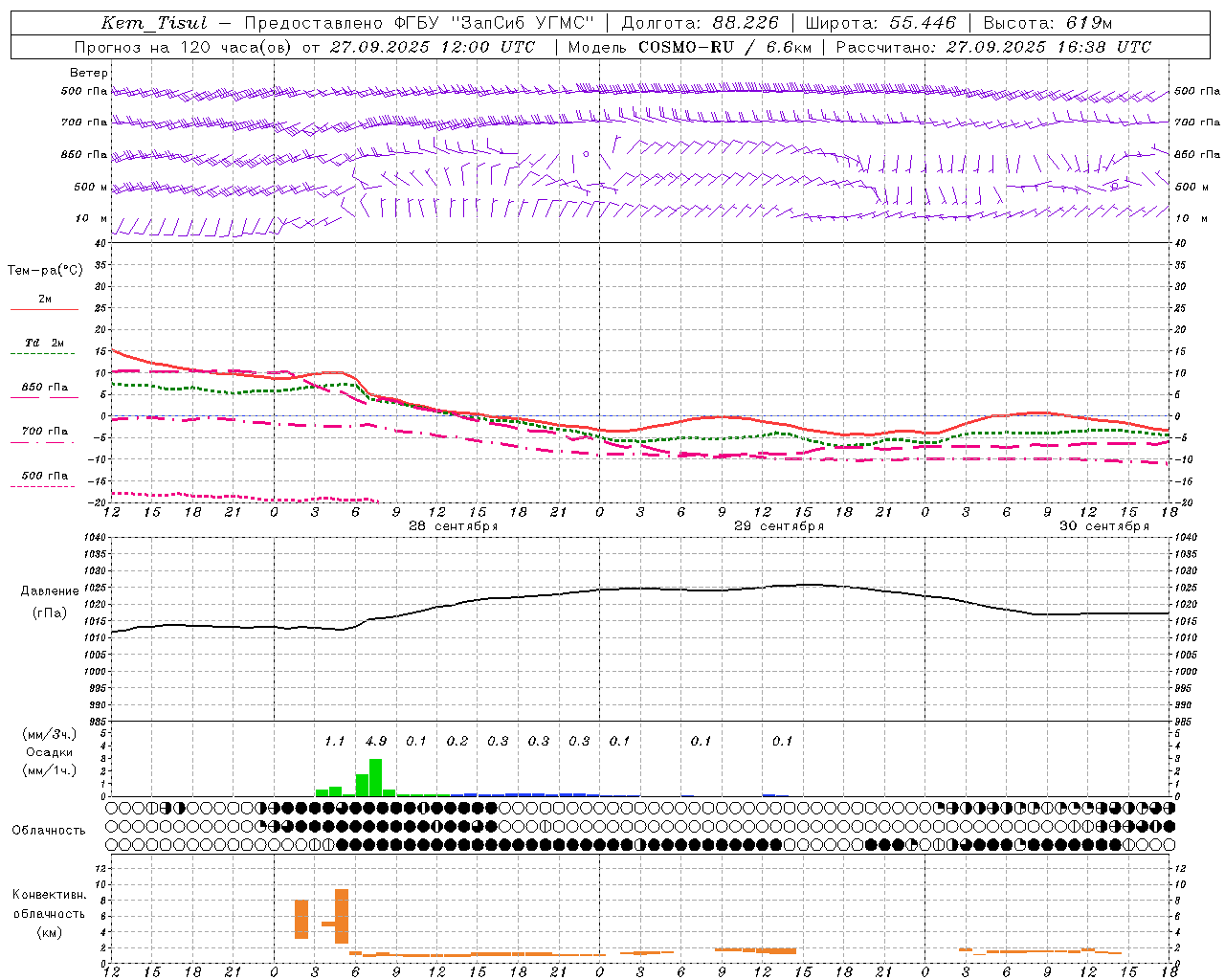Click the 'Тем-ра(°C)' temperature axis label
Viewport: 1225px width, 980px height.
click(45, 271)
